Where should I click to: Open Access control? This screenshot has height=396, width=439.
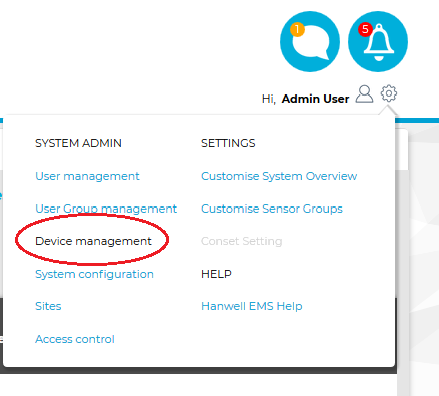[75, 339]
